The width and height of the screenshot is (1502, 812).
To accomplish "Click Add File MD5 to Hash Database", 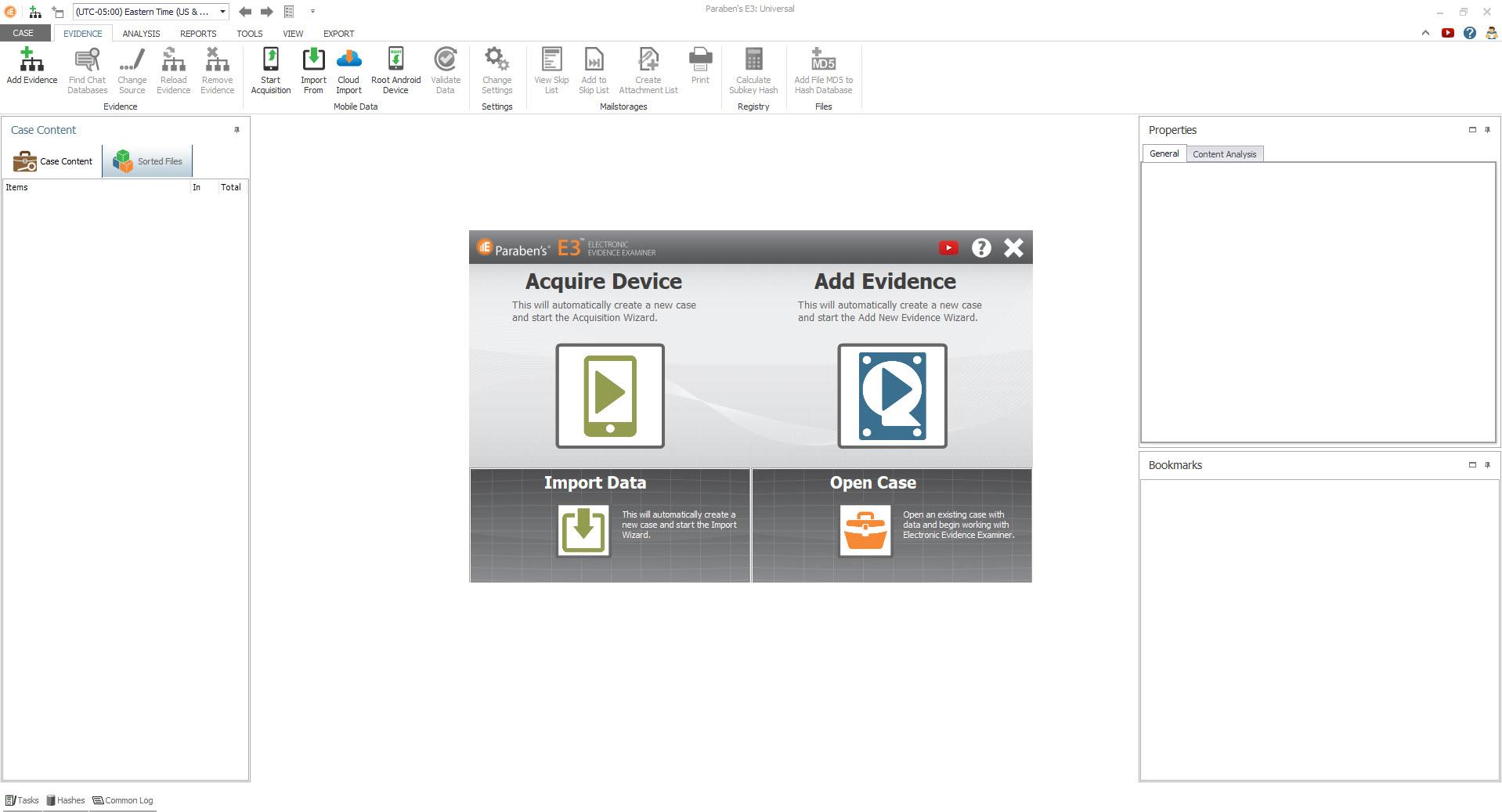I will (823, 70).
